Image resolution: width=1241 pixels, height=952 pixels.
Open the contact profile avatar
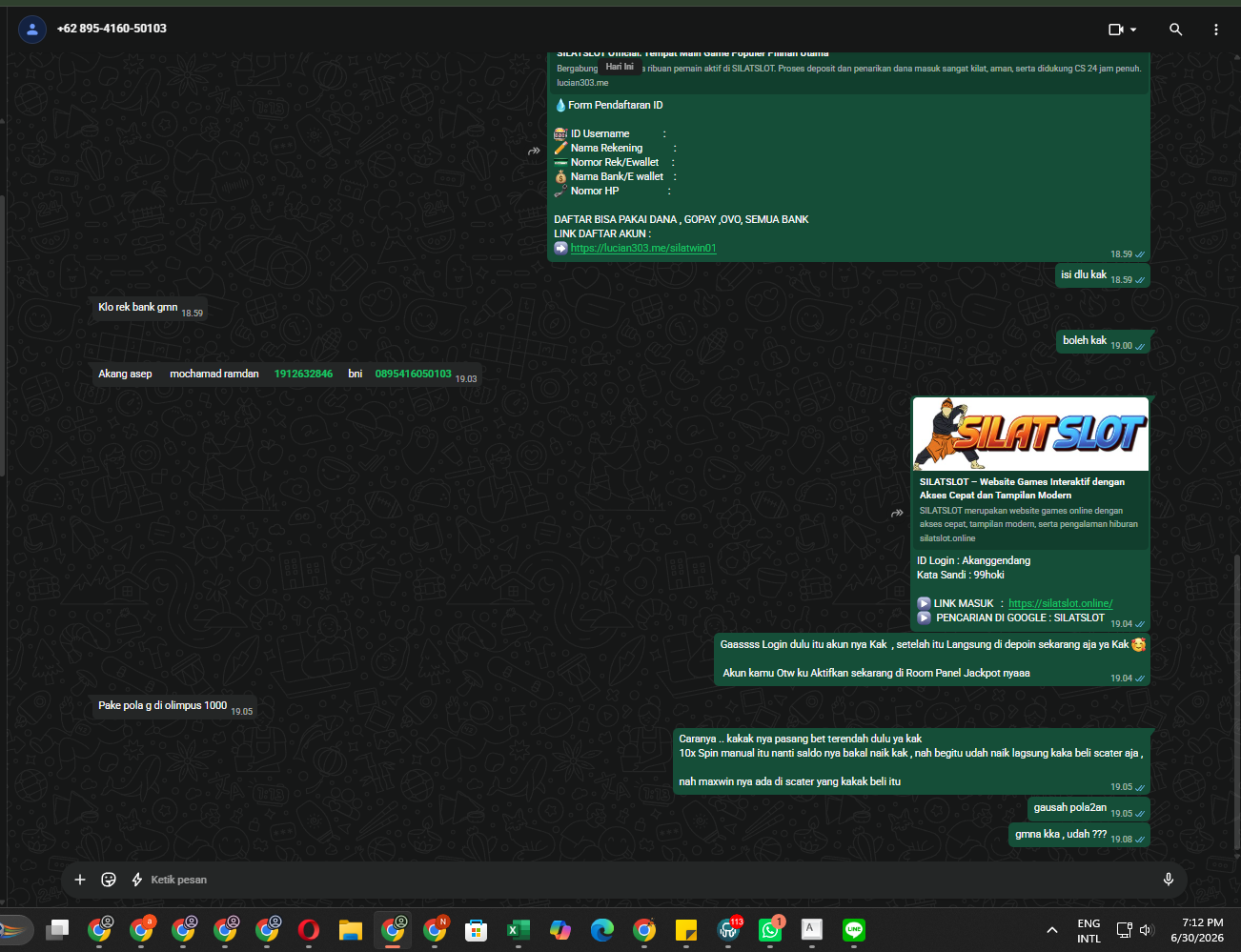32,30
